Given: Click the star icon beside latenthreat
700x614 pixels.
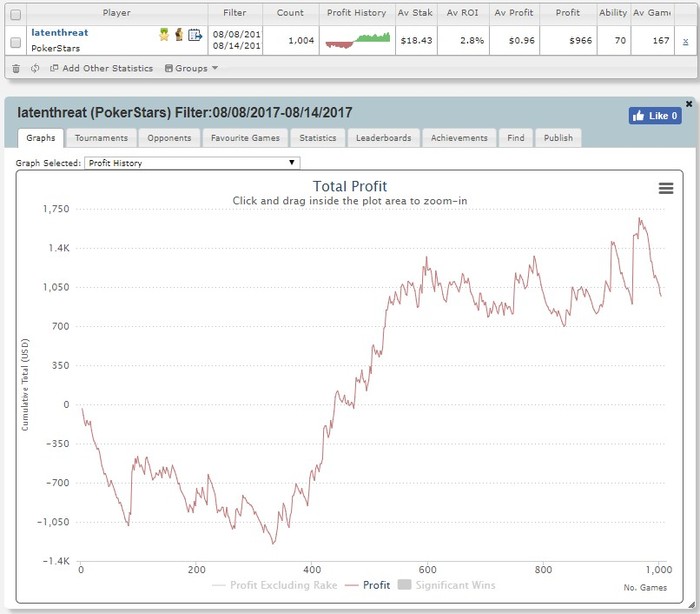Looking at the screenshot, I should [164, 34].
